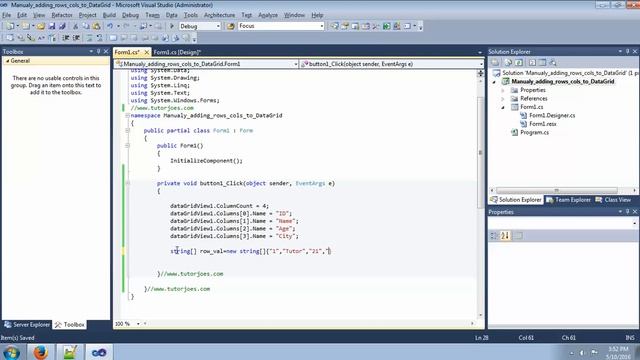Switch to the Server Explorer tab

(x=27, y=325)
